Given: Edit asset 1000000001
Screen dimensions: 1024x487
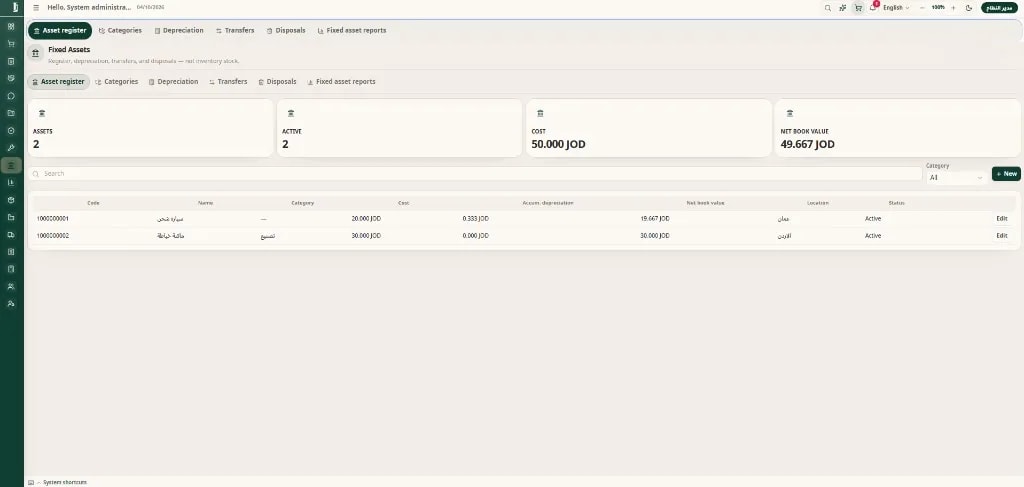Looking at the screenshot, I should 1002,219.
